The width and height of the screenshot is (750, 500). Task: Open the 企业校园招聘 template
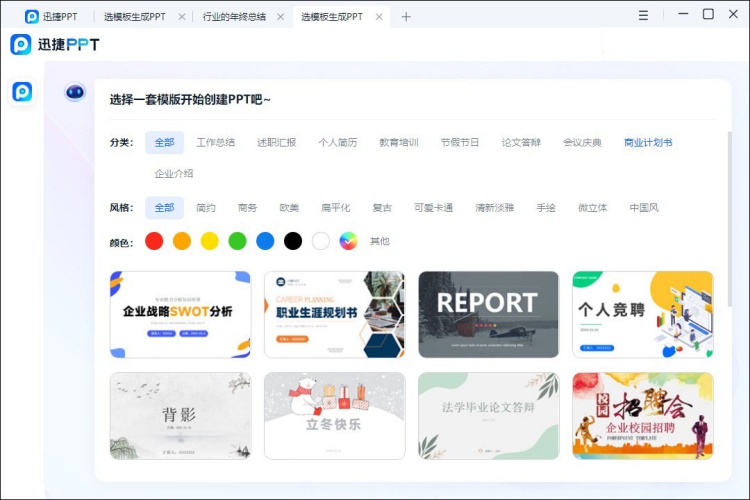click(643, 416)
